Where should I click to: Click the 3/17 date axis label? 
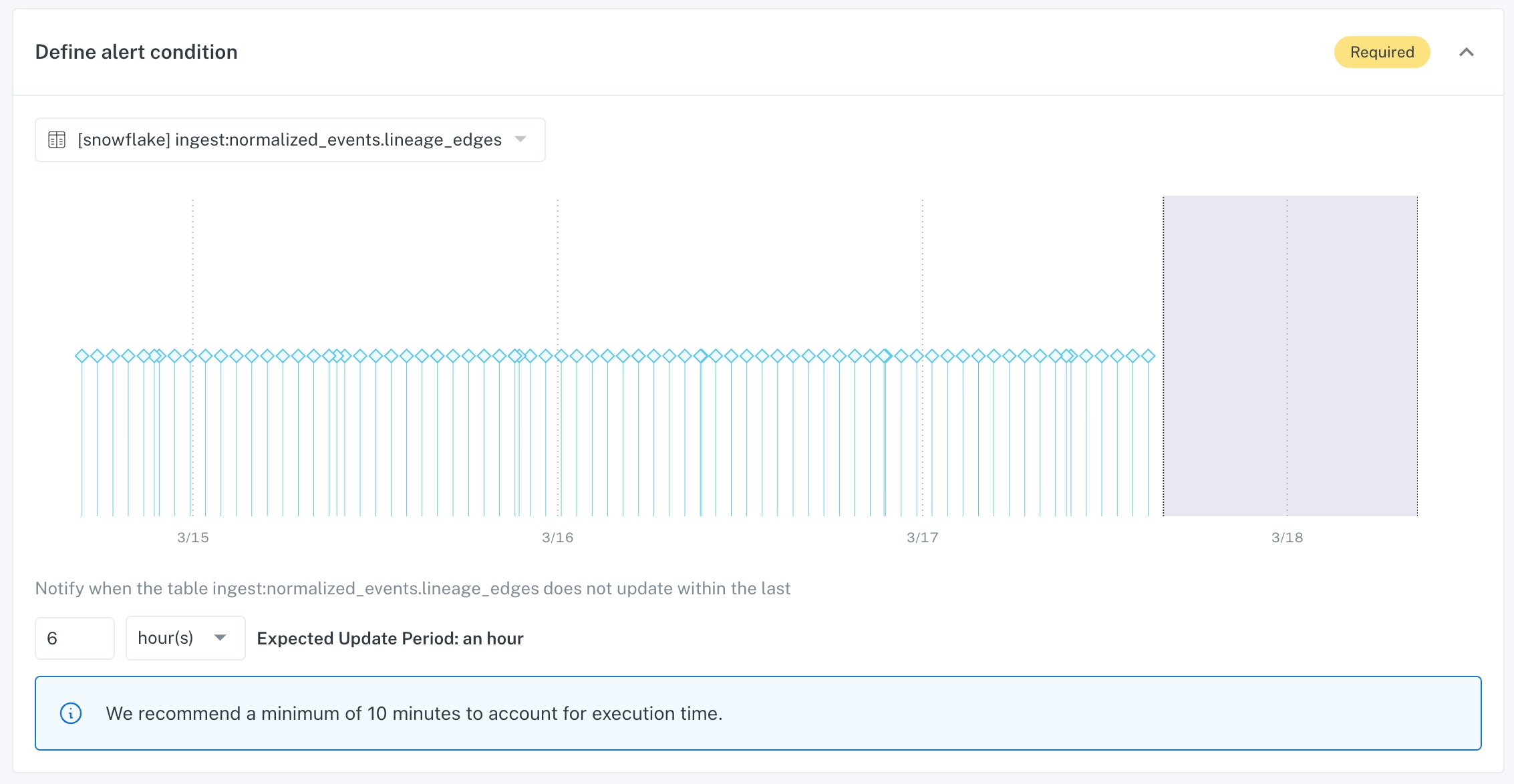922,538
